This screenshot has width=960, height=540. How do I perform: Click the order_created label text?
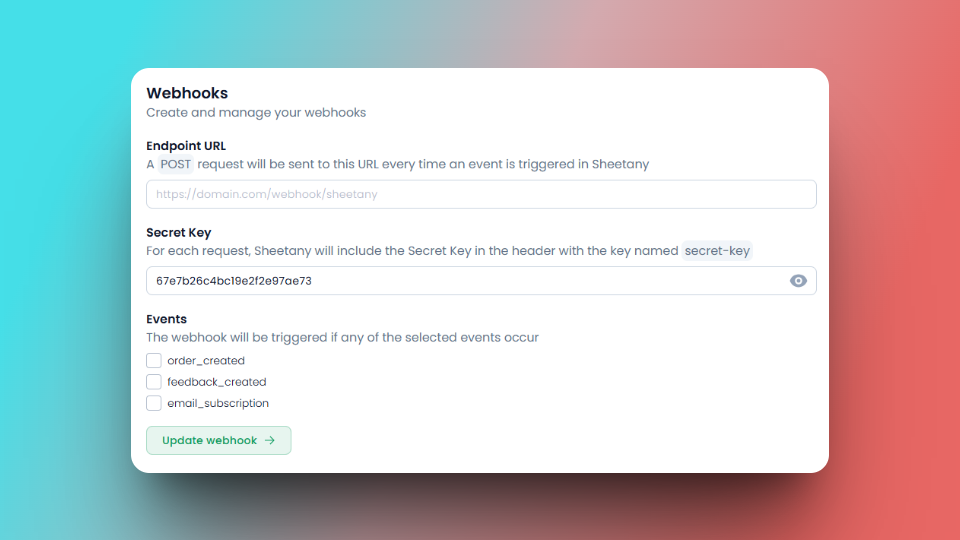pos(206,360)
